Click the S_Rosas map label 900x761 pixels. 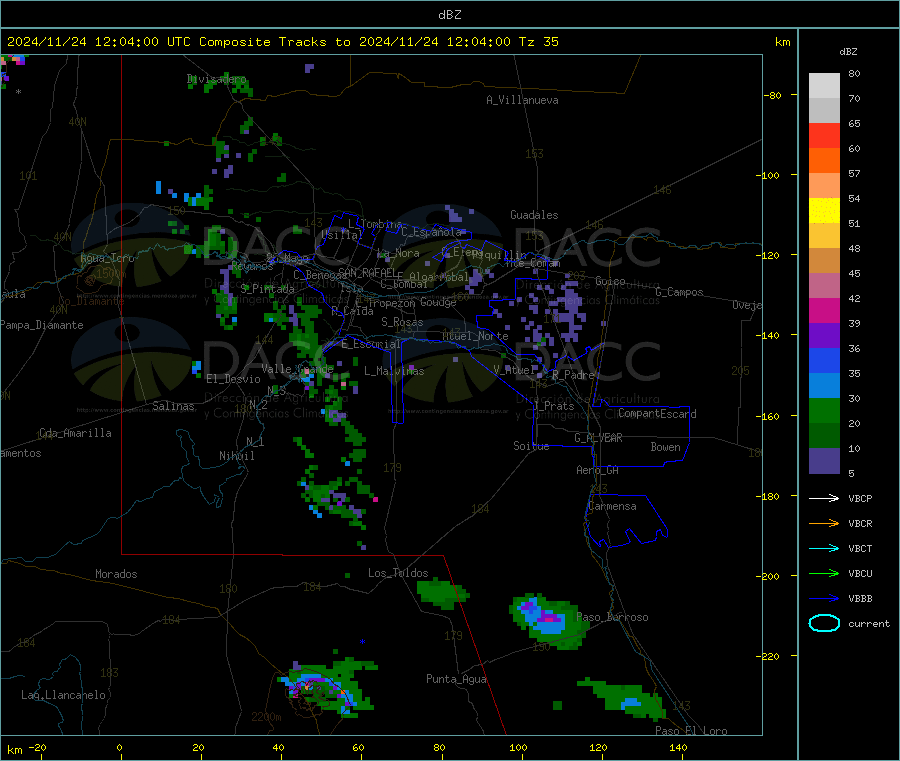click(402, 322)
